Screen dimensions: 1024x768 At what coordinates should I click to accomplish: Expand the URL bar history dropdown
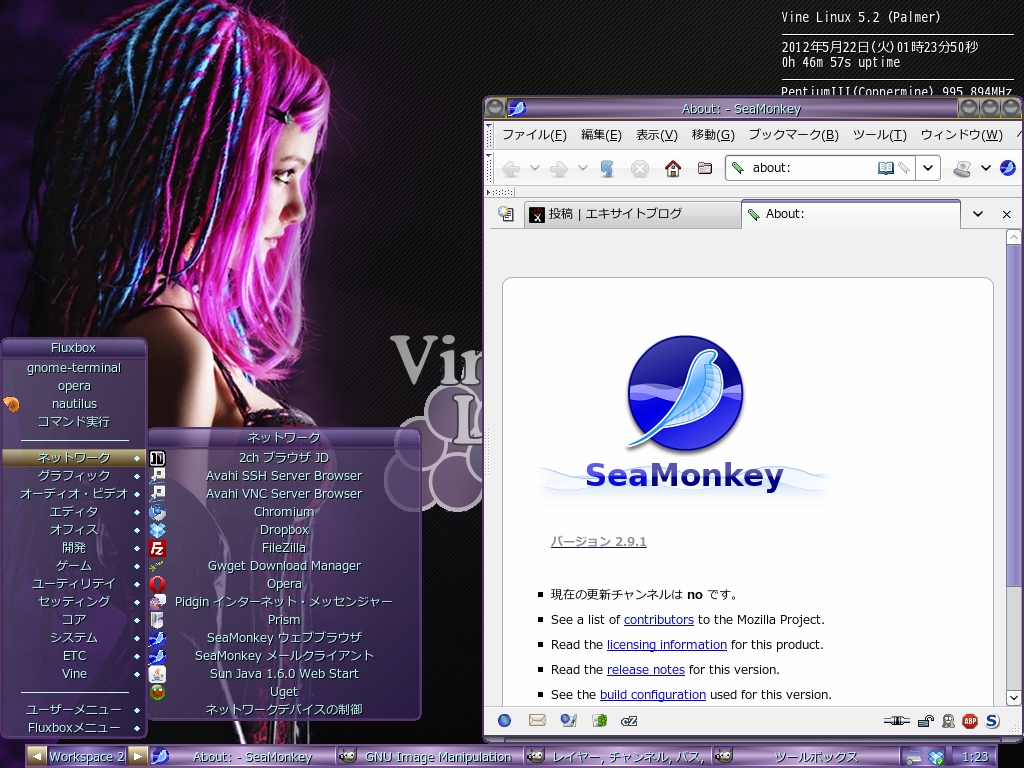[x=927, y=168]
